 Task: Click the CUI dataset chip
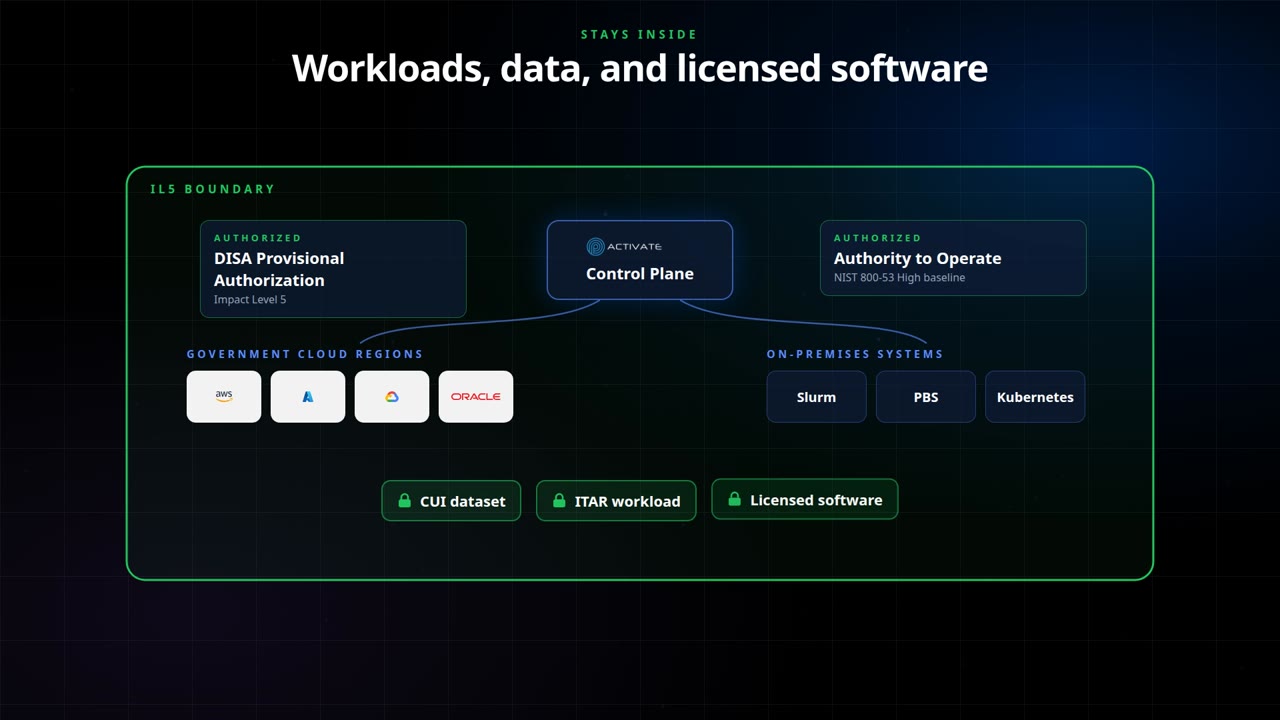click(451, 501)
